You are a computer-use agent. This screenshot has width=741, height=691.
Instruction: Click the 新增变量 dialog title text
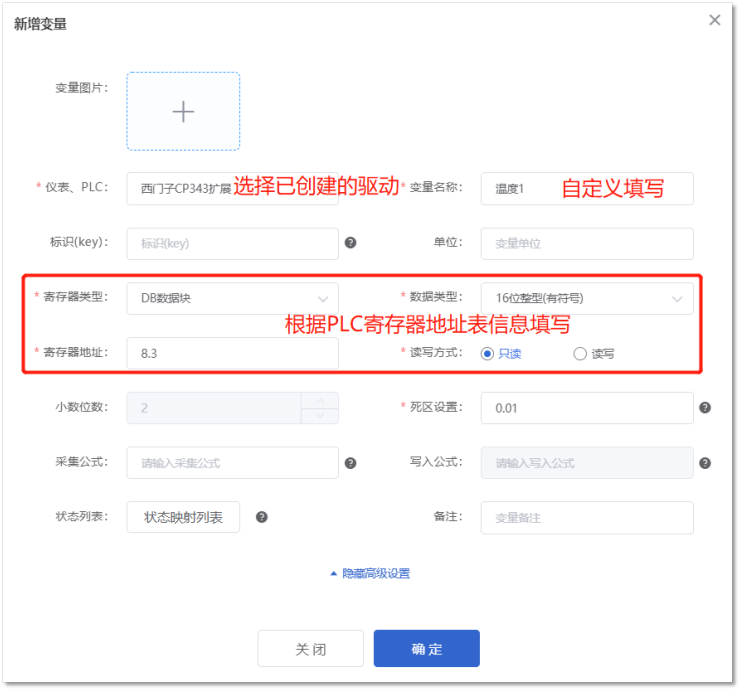[x=40, y=24]
